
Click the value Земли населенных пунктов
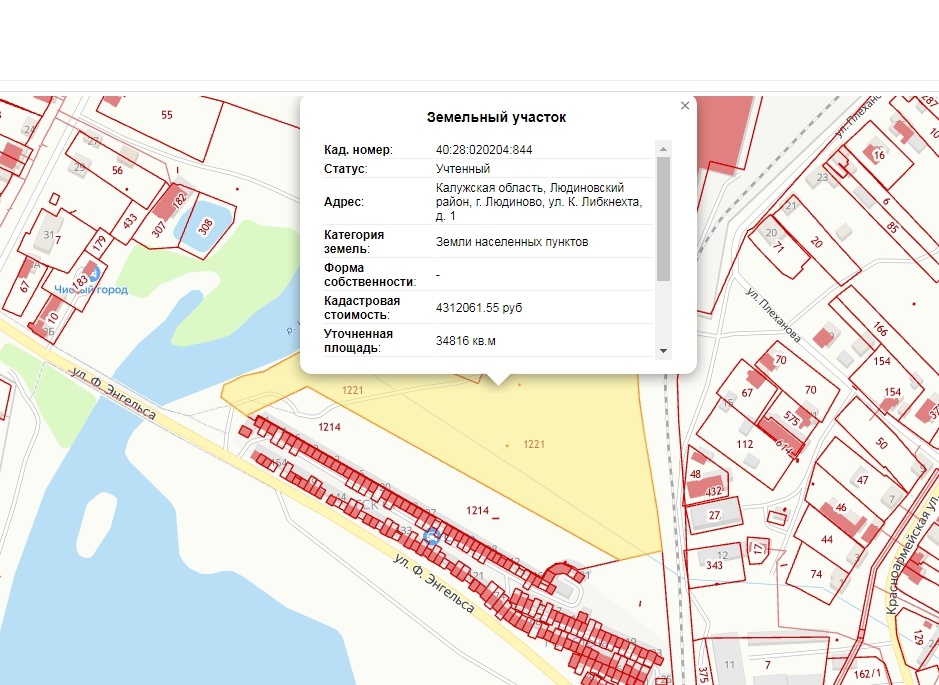coord(512,242)
